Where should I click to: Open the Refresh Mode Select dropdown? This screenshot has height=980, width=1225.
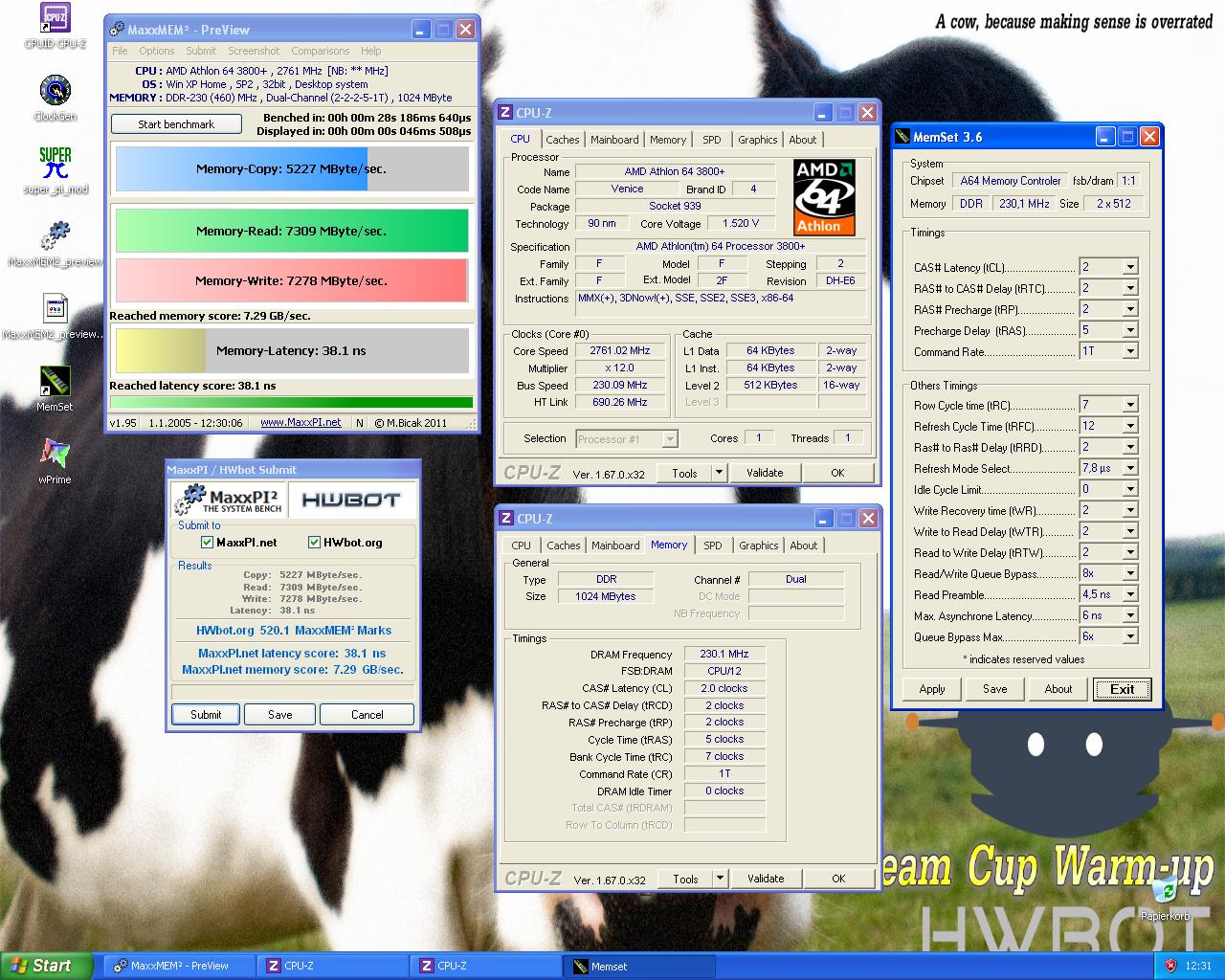coord(1130,468)
